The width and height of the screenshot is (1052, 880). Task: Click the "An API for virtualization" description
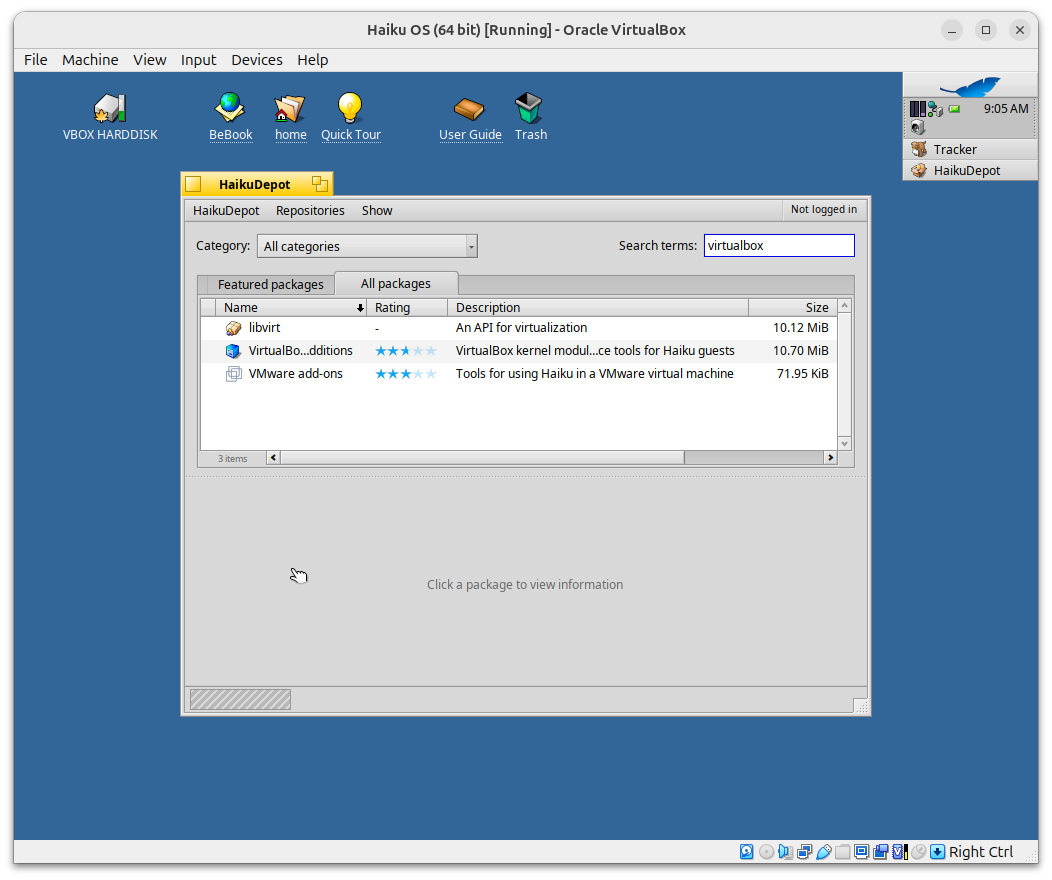tap(521, 328)
